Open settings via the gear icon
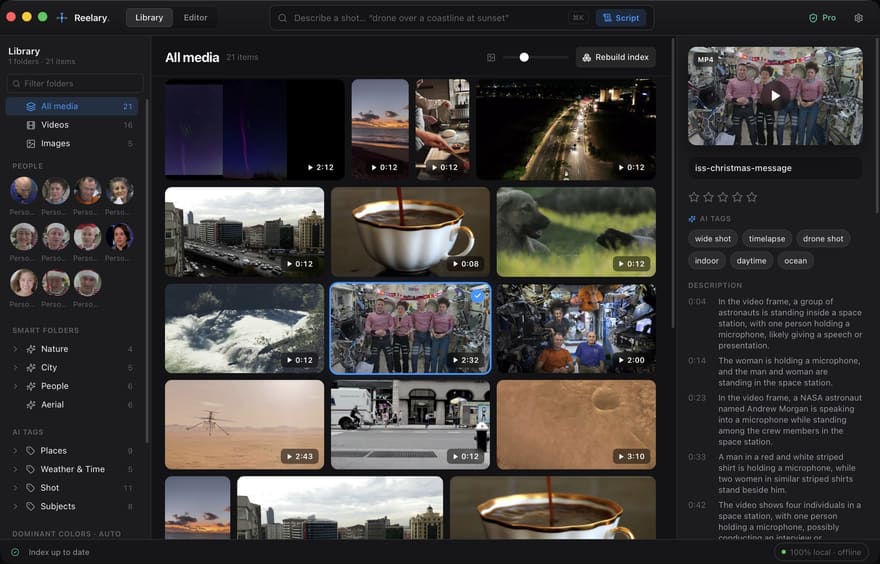 click(x=858, y=18)
